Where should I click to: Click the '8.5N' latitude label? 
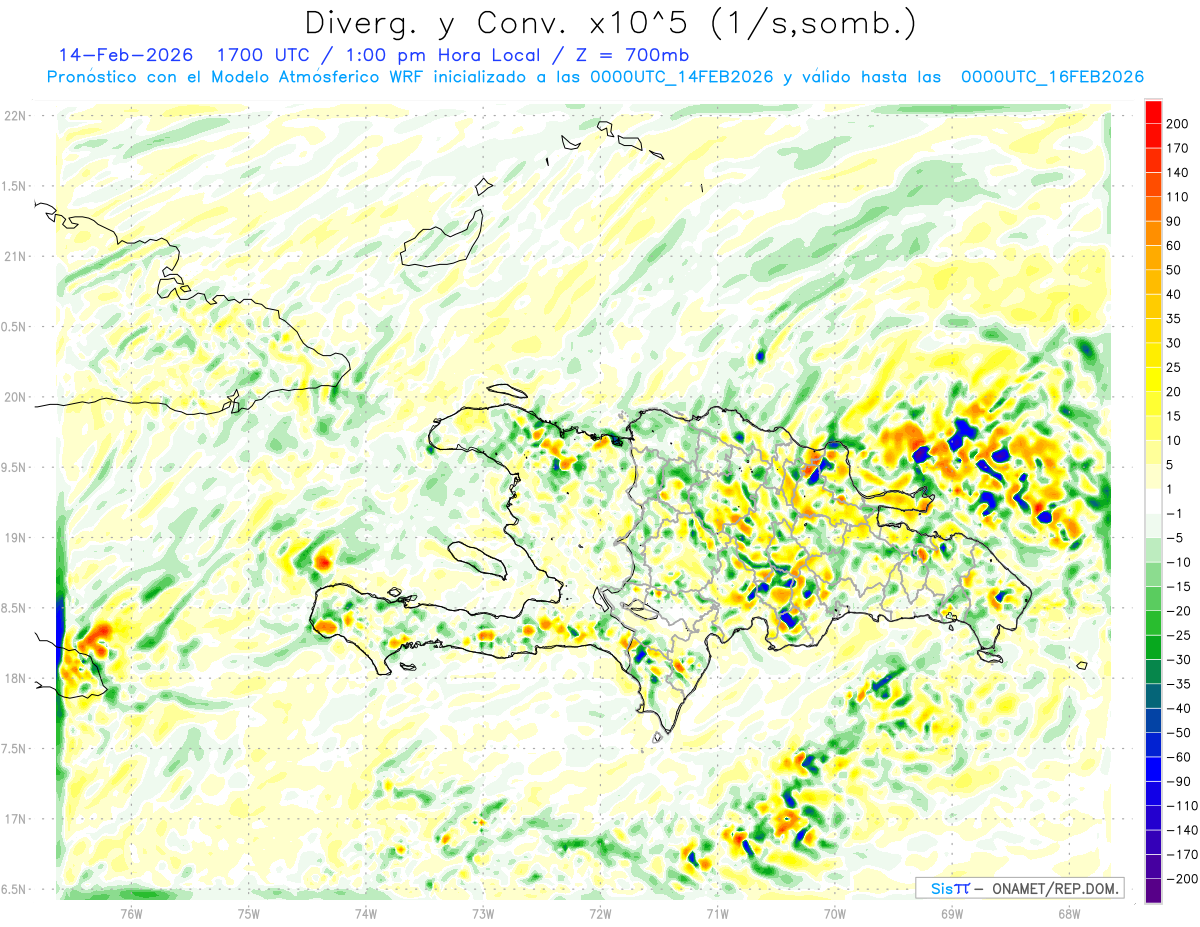[x=15, y=608]
